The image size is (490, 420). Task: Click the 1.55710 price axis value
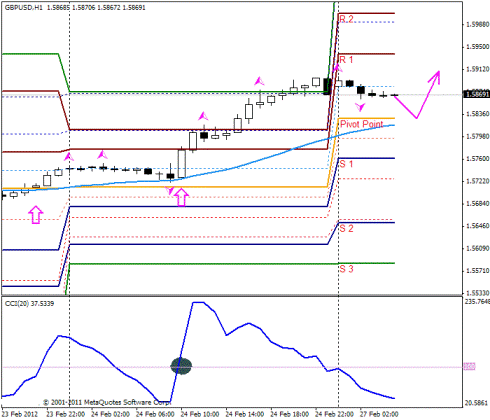(x=478, y=271)
